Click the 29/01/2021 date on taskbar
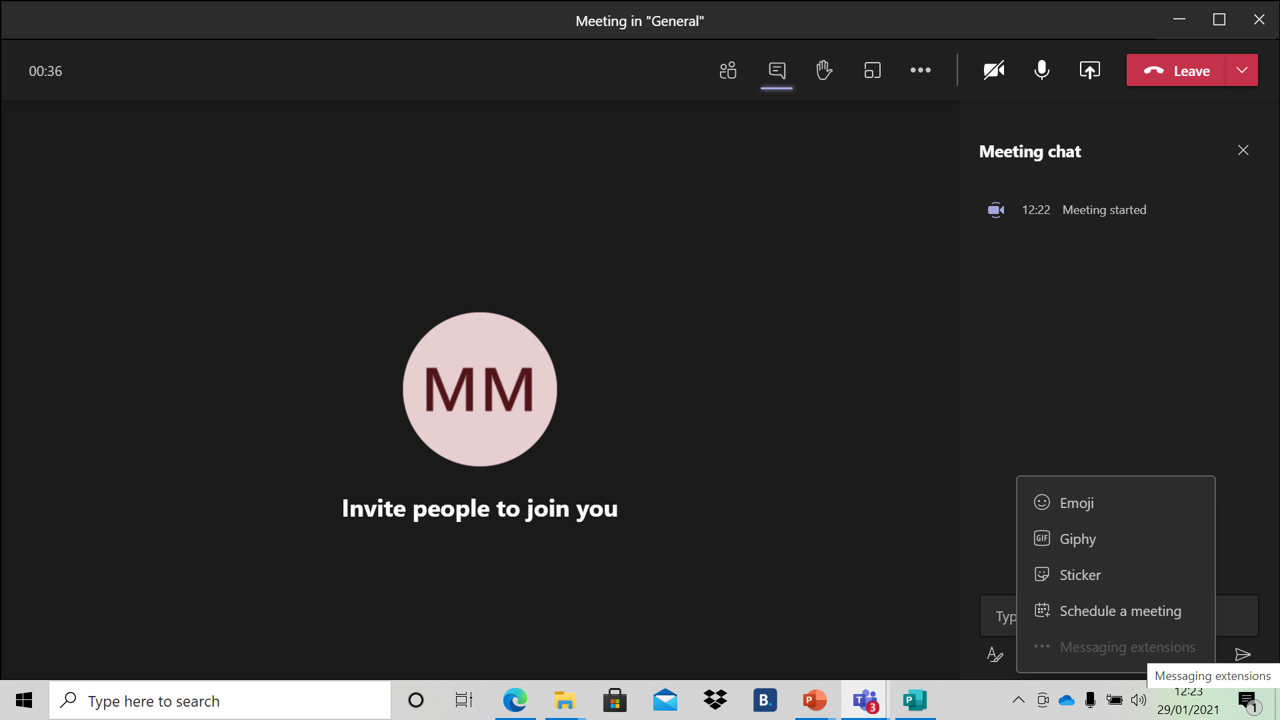The height and width of the screenshot is (720, 1280). [x=1188, y=710]
